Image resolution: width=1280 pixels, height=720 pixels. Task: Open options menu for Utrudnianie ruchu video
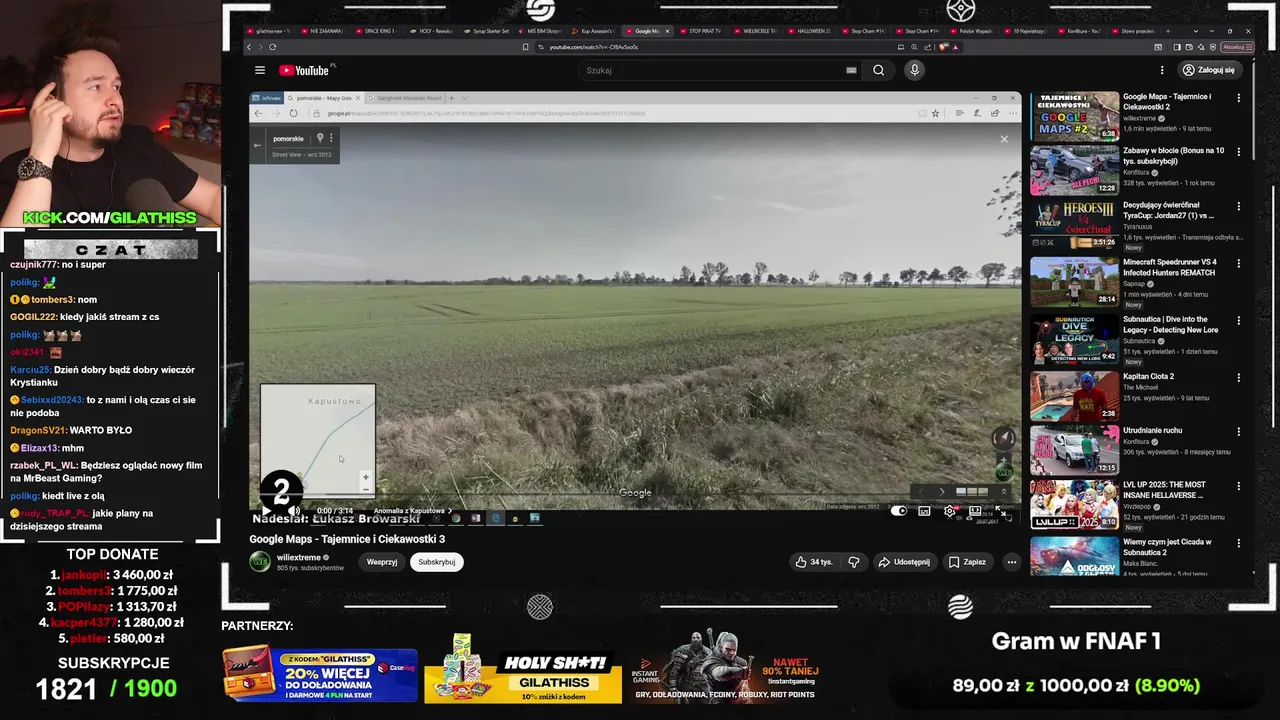(1238, 432)
